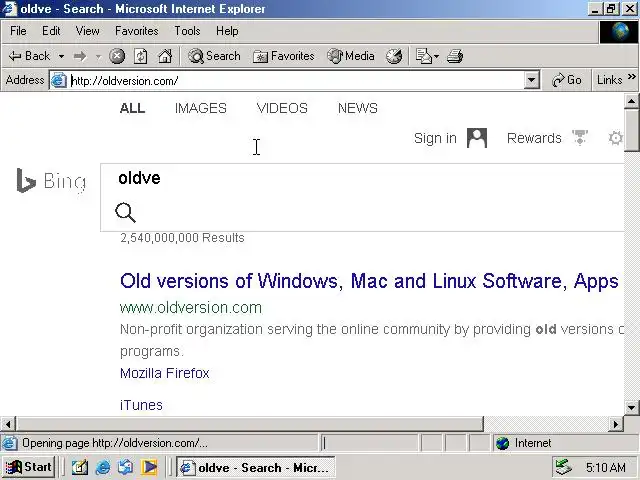The width and height of the screenshot is (640, 480).
Task: Open Old versions of Windows result title
Action: pyautogui.click(x=369, y=281)
